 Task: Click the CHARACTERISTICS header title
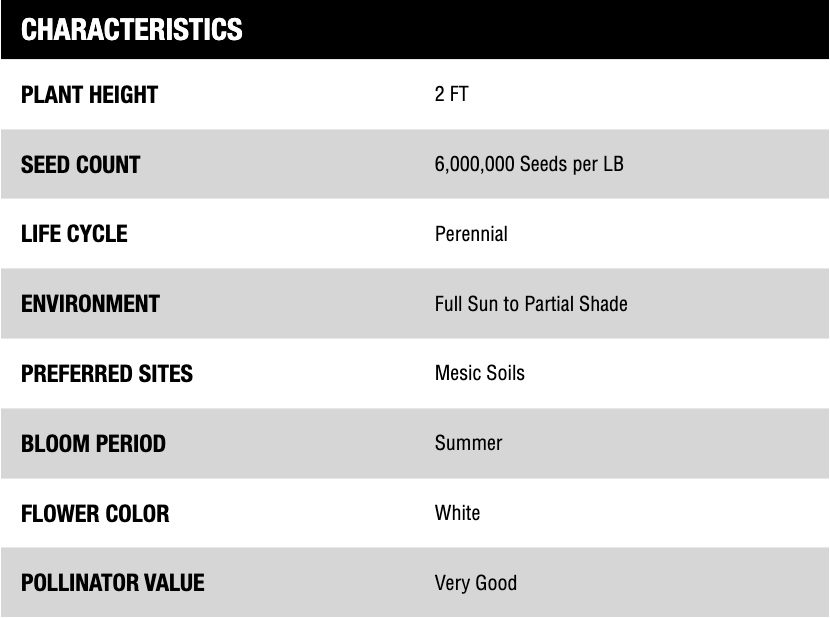pyautogui.click(x=131, y=29)
